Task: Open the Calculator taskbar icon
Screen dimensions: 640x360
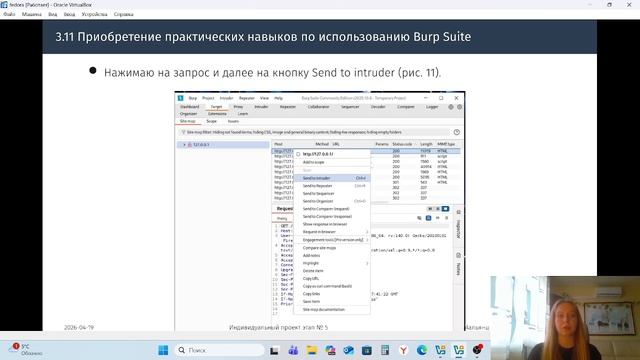Action: [385, 350]
